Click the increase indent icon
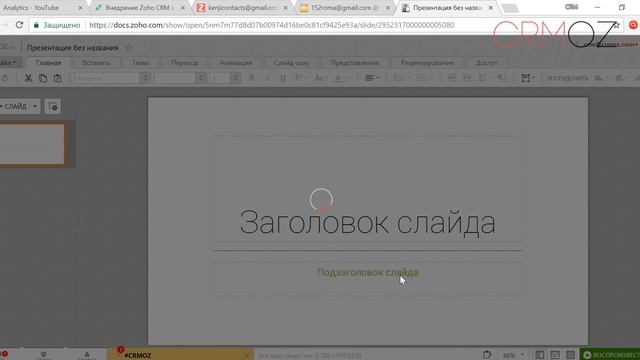This screenshot has height=360, width=640. [x=467, y=78]
